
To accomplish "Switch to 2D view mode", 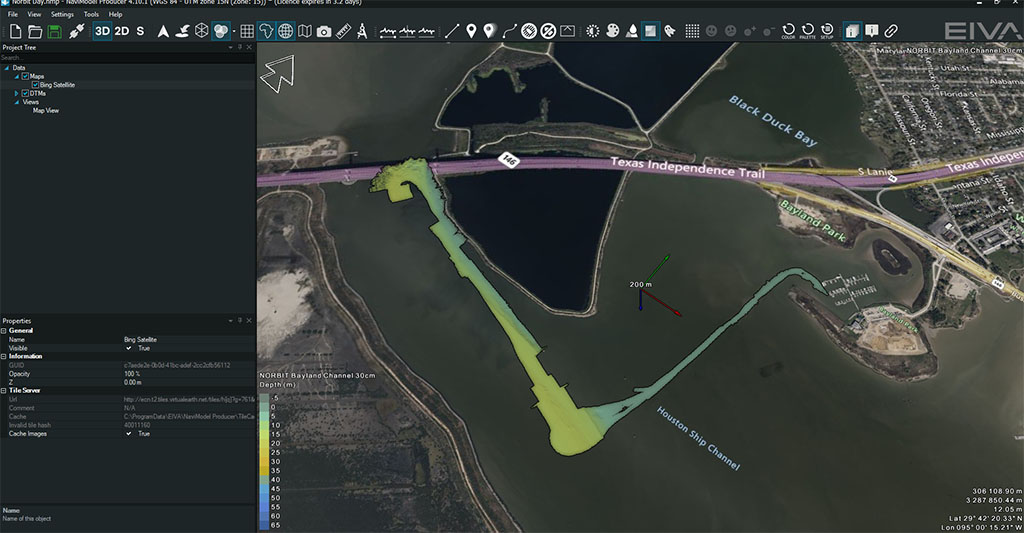I will tap(121, 32).
